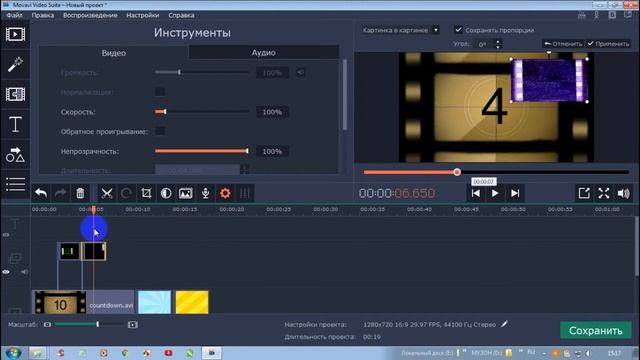Detach preview window icon
Screen dimensions: 640x360
tap(584, 193)
